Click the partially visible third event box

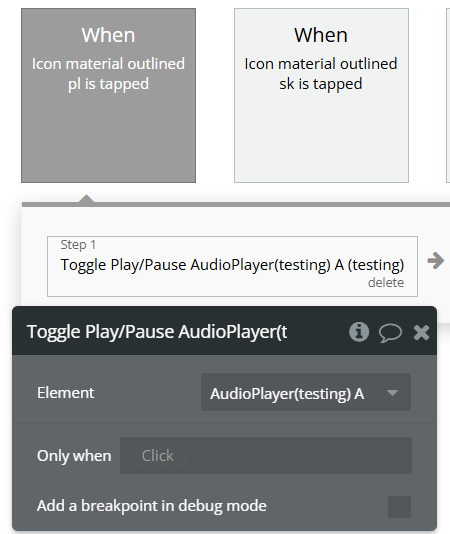click(448, 95)
